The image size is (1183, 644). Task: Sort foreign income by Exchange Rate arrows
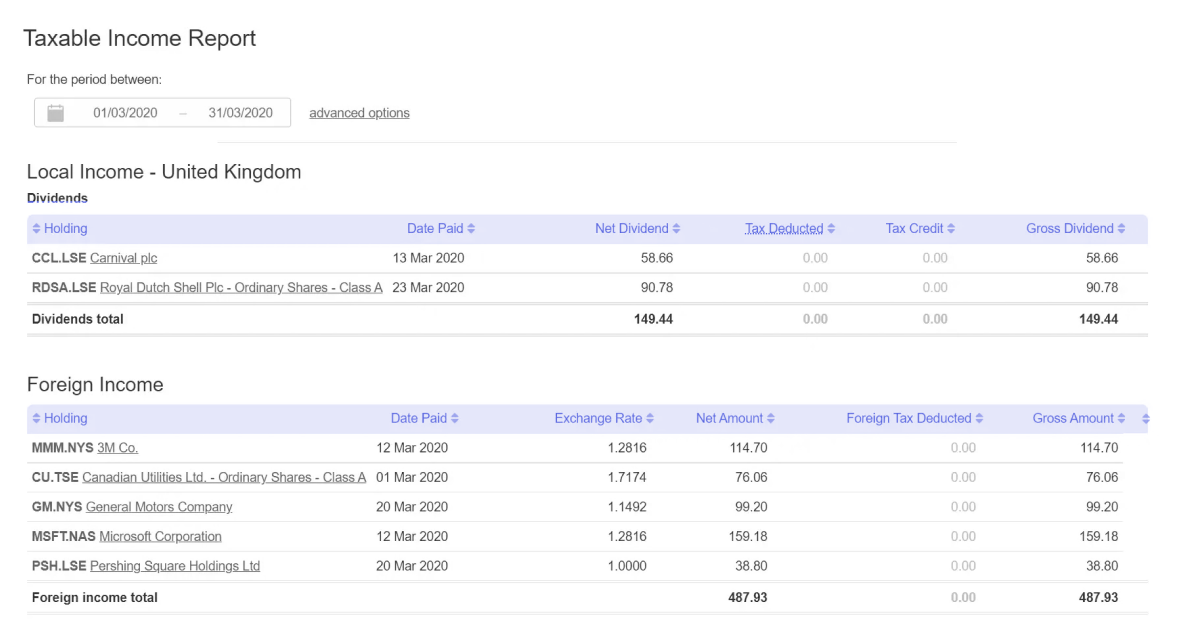pyautogui.click(x=650, y=419)
